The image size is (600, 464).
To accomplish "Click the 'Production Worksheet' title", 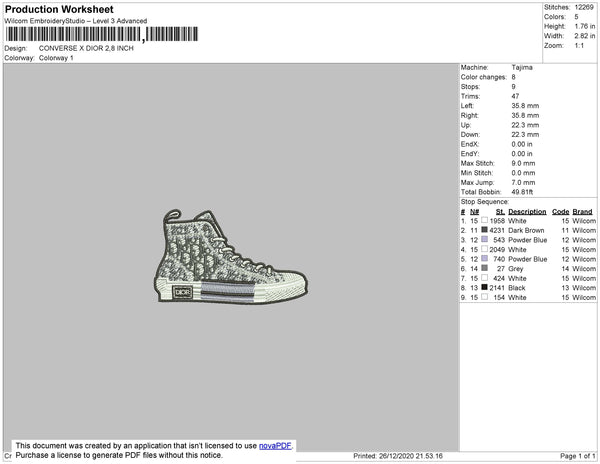I will pyautogui.click(x=59, y=9).
